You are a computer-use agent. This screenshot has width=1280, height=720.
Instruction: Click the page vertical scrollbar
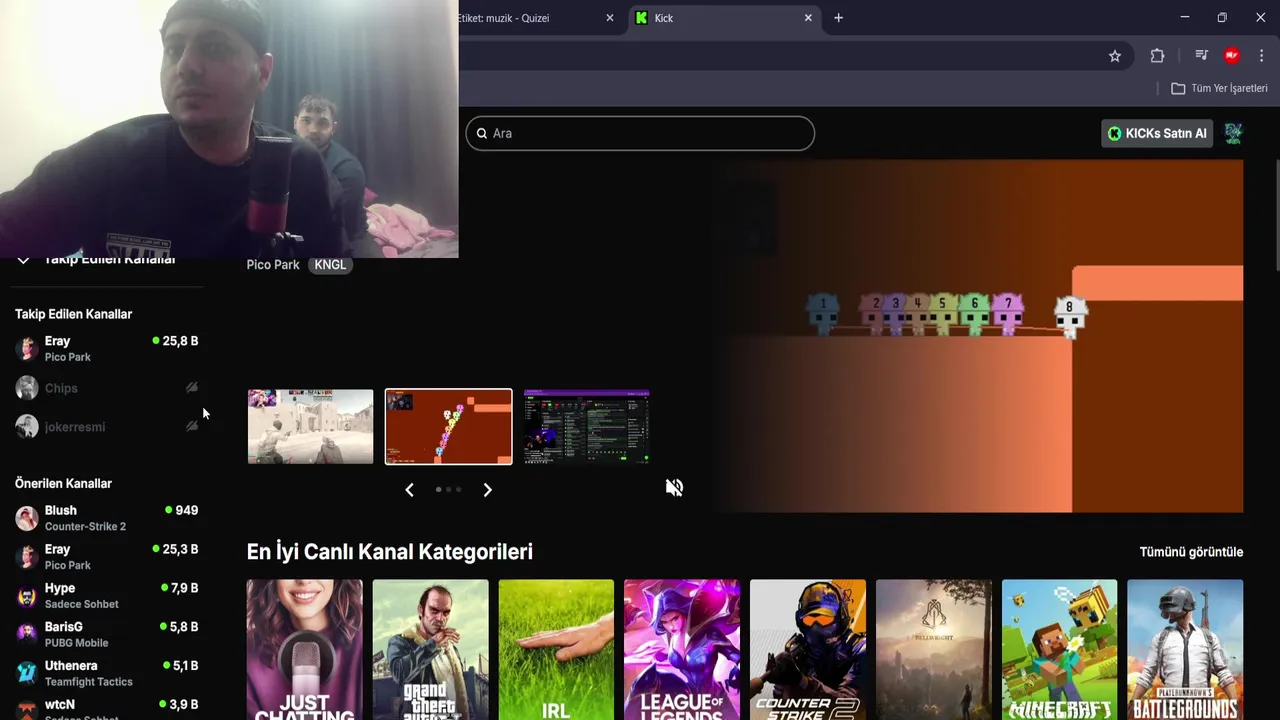(x=1276, y=215)
